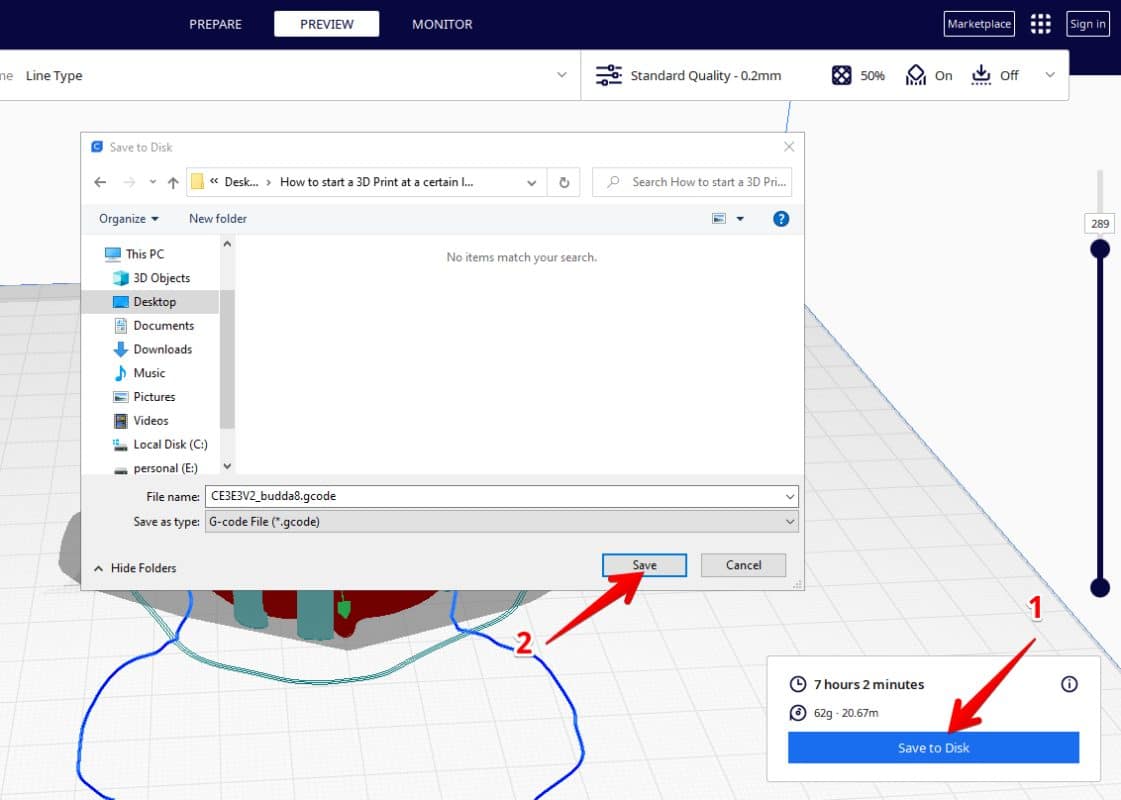Click the infill density icon showing 50%
The width and height of the screenshot is (1121, 800).
843,75
